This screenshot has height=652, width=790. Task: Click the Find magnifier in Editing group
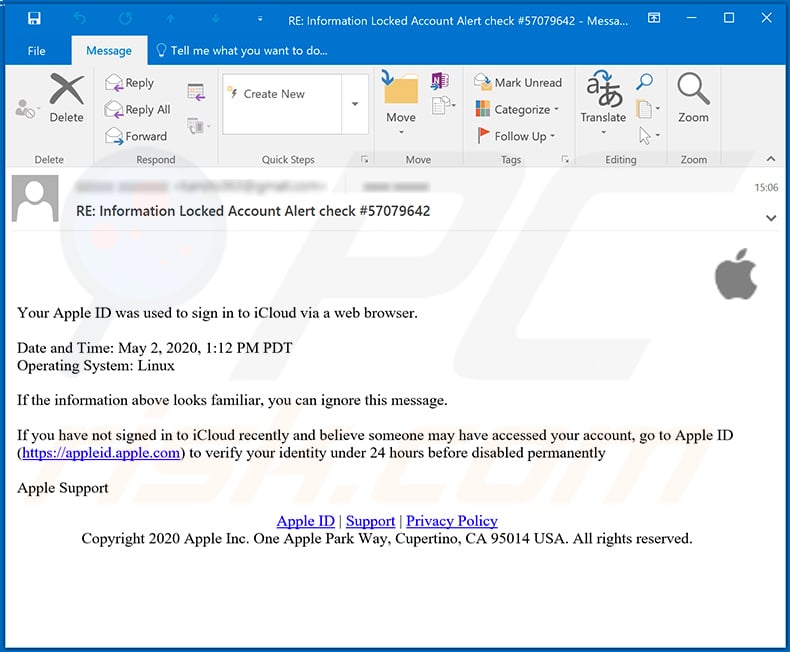(x=644, y=82)
